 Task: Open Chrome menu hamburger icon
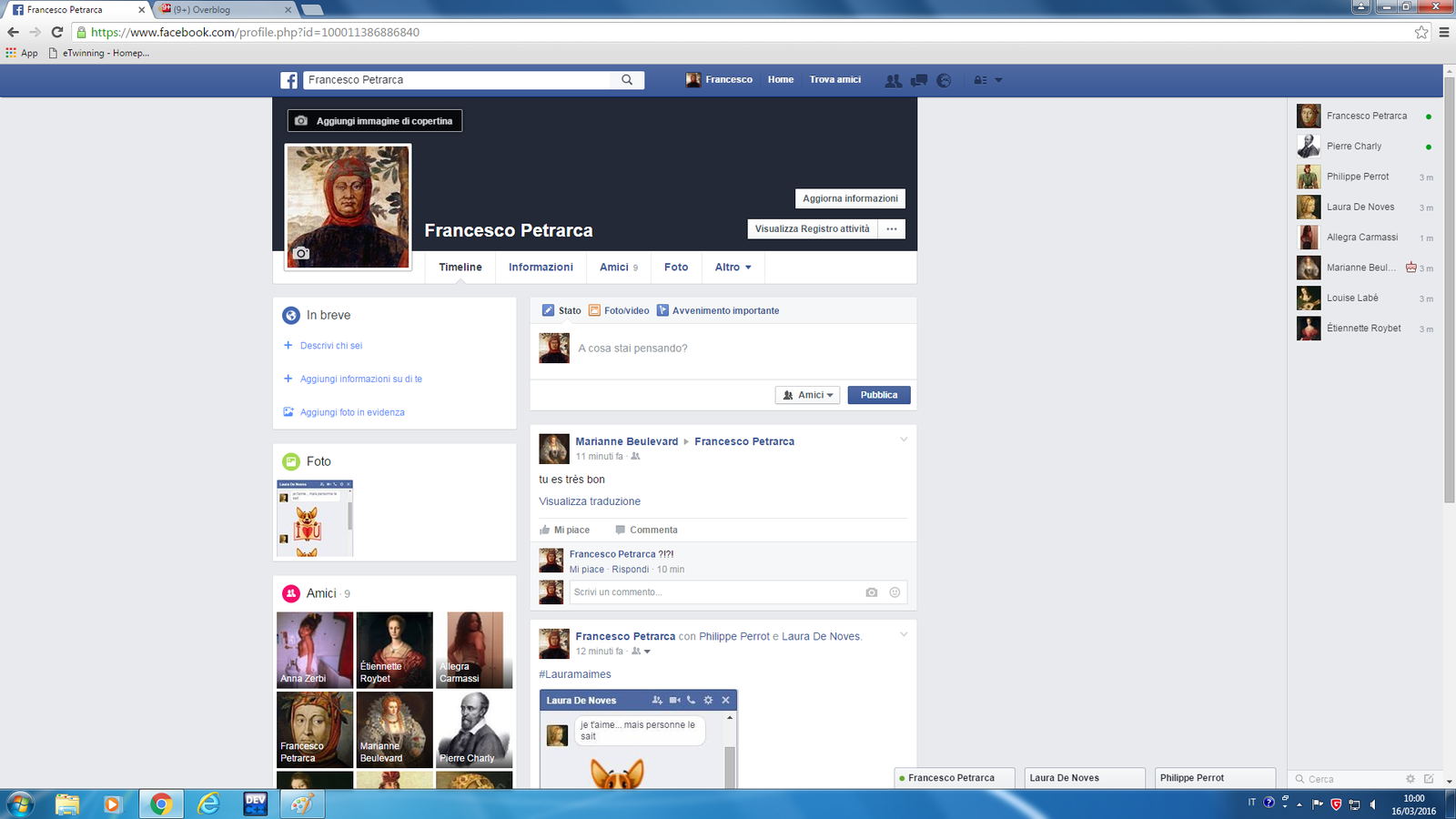(1444, 32)
